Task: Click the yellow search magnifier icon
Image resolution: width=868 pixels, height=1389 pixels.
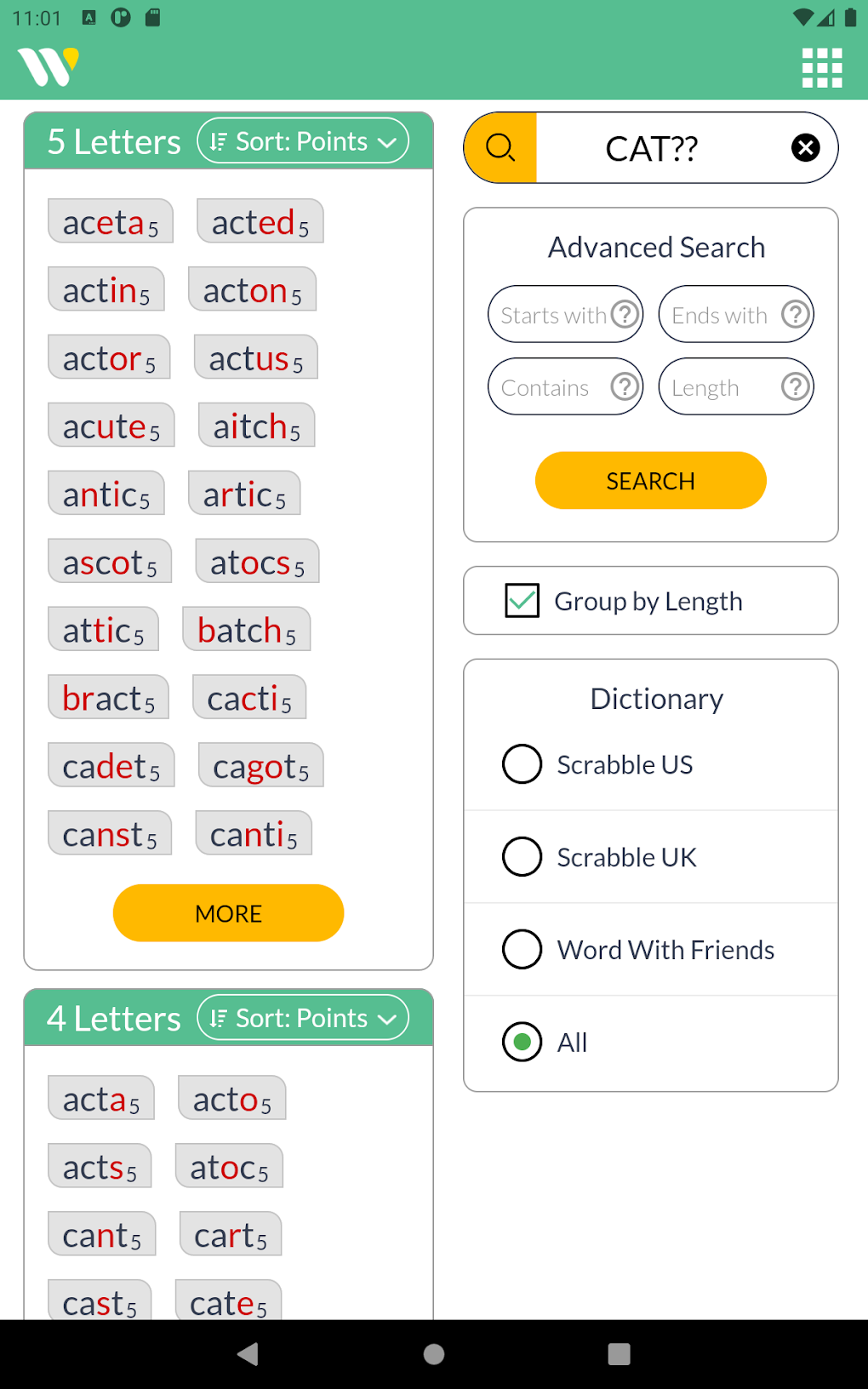Action: pos(500,147)
